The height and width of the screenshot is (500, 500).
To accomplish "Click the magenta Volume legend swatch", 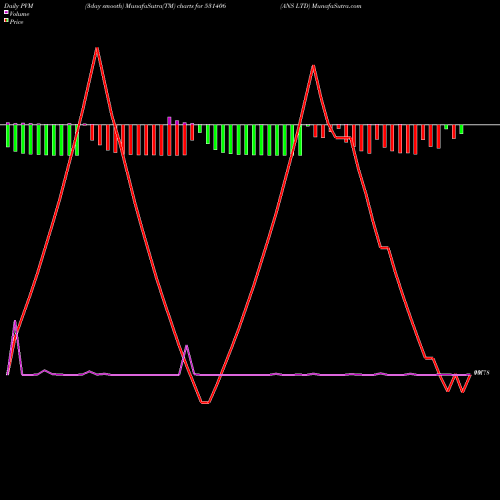I will [6, 12].
